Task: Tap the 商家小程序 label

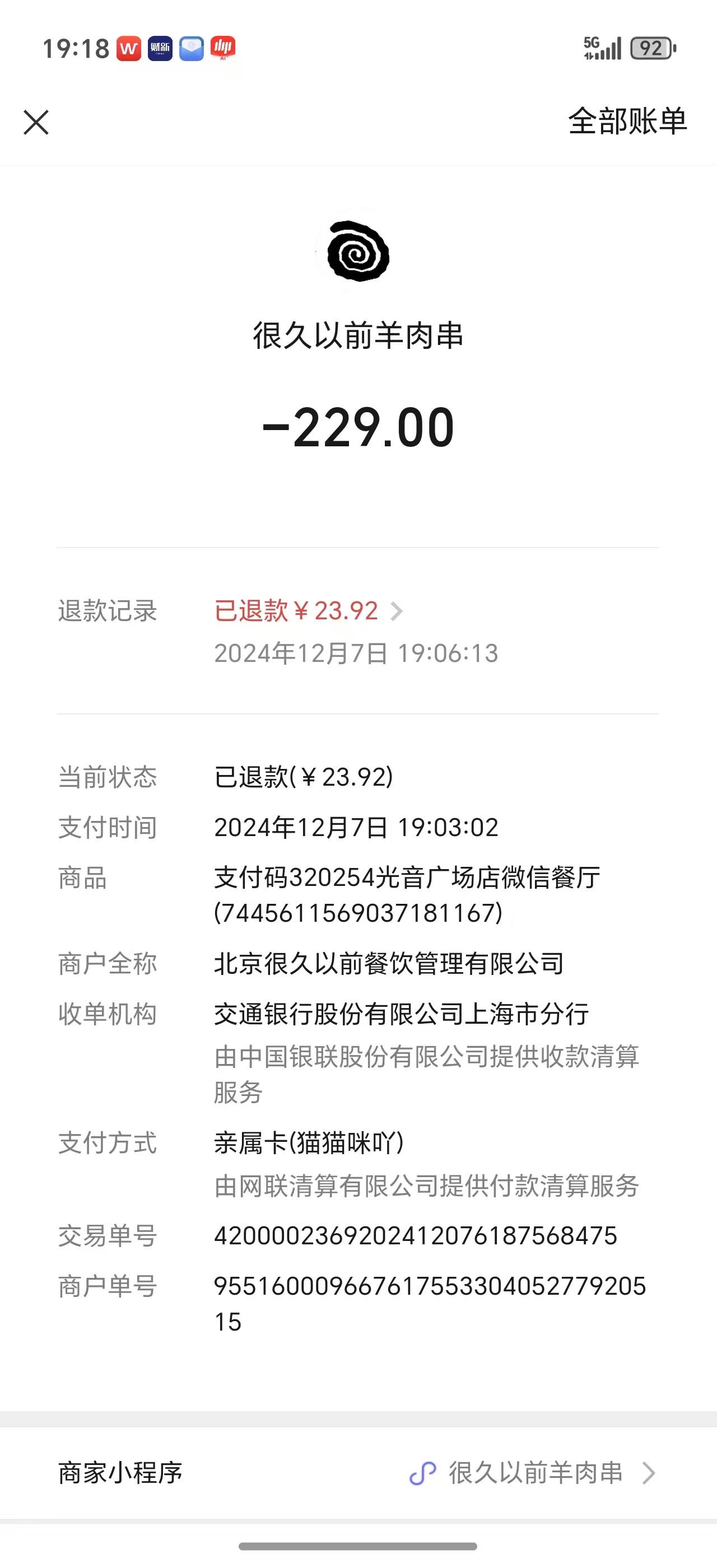Action: click(120, 1472)
